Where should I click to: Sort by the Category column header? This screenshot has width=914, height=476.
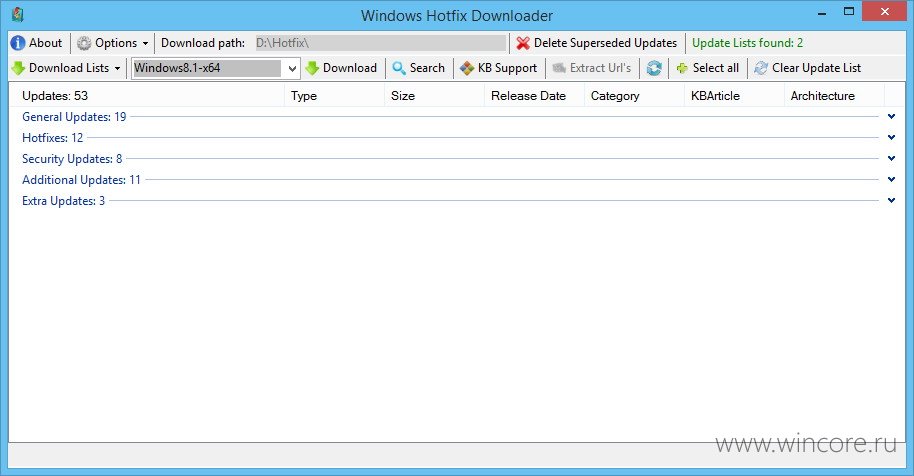coord(634,96)
